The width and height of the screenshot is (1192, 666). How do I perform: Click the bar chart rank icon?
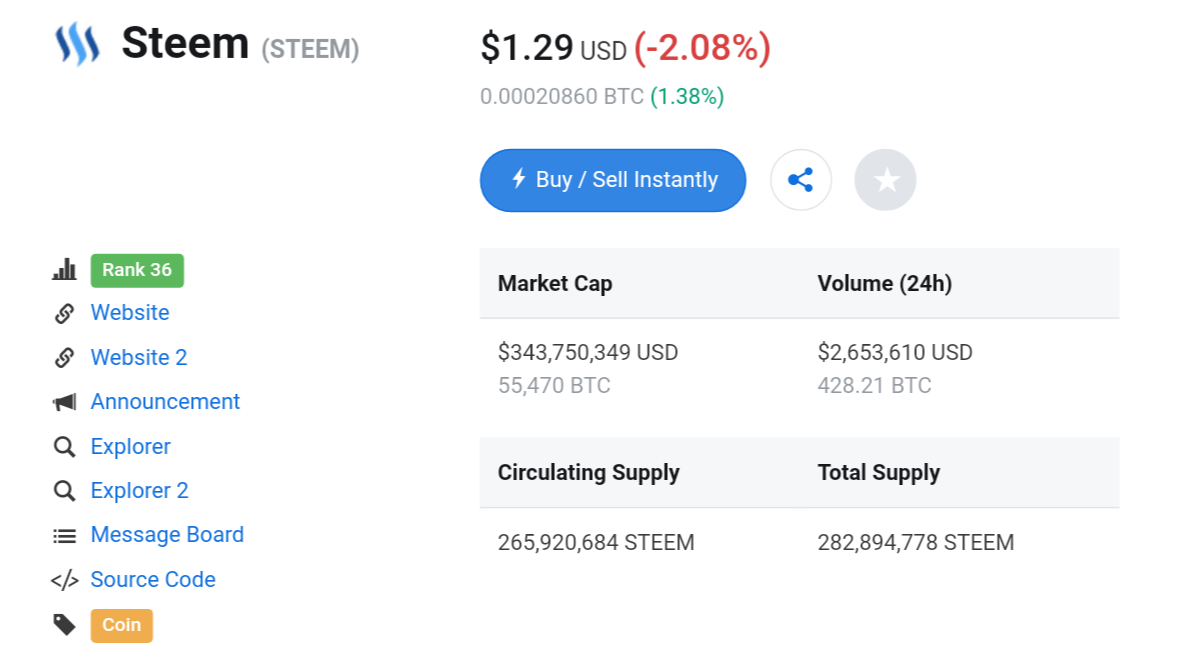pos(64,270)
